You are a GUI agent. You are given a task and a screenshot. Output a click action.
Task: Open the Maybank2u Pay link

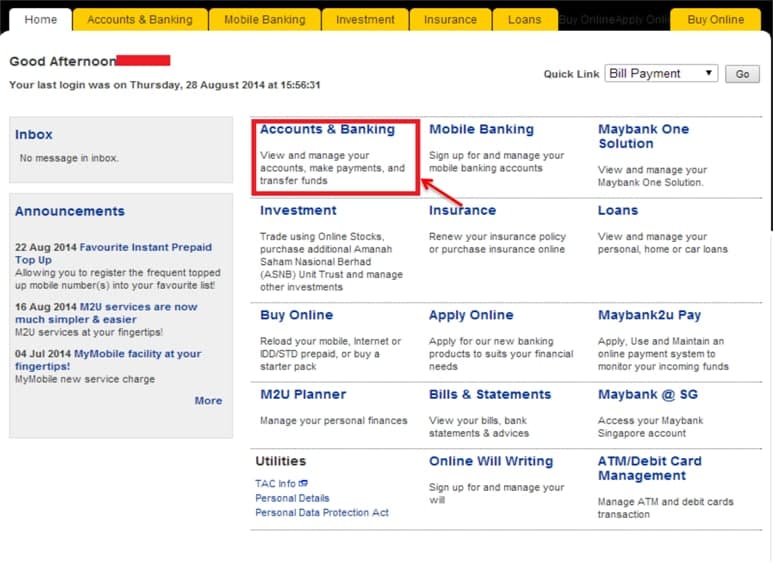(x=650, y=315)
